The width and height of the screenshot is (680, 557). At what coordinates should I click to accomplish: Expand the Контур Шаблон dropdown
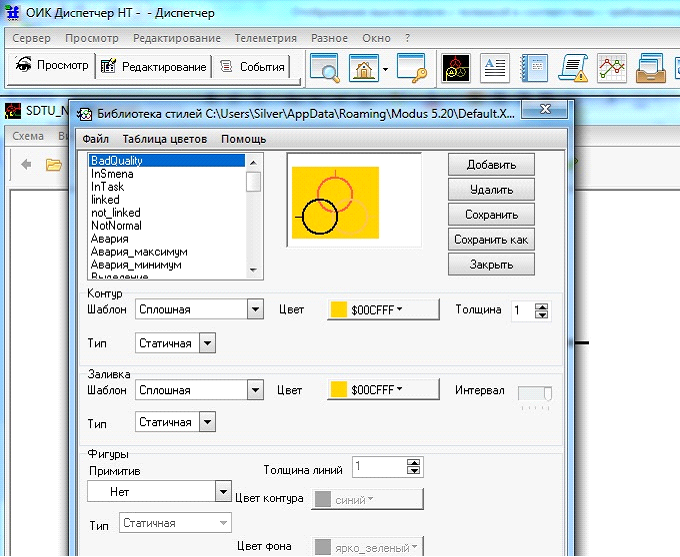point(254,310)
